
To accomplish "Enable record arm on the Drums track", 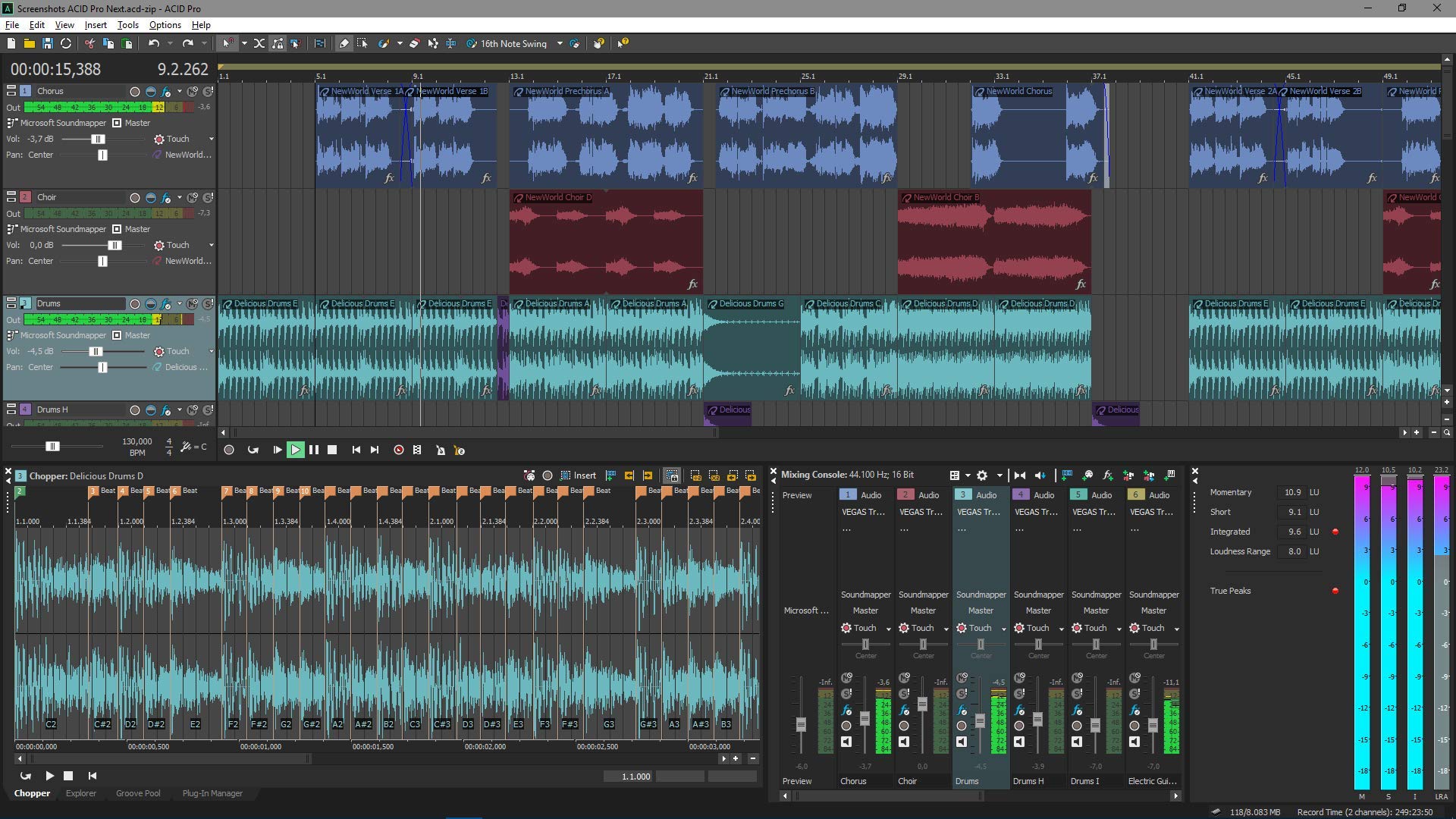I will point(134,303).
